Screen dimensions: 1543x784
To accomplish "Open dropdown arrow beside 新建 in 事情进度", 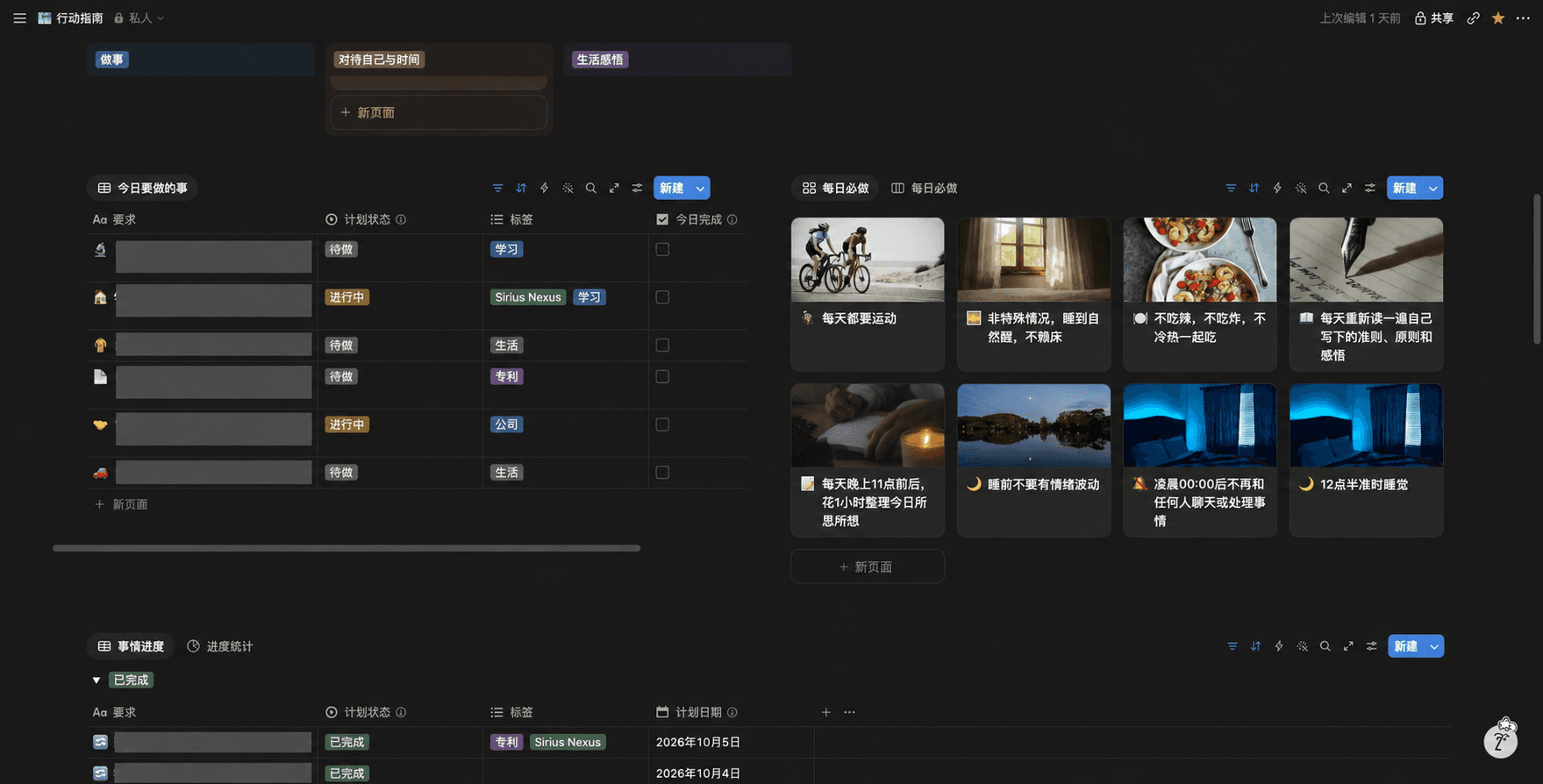I will [x=1434, y=646].
